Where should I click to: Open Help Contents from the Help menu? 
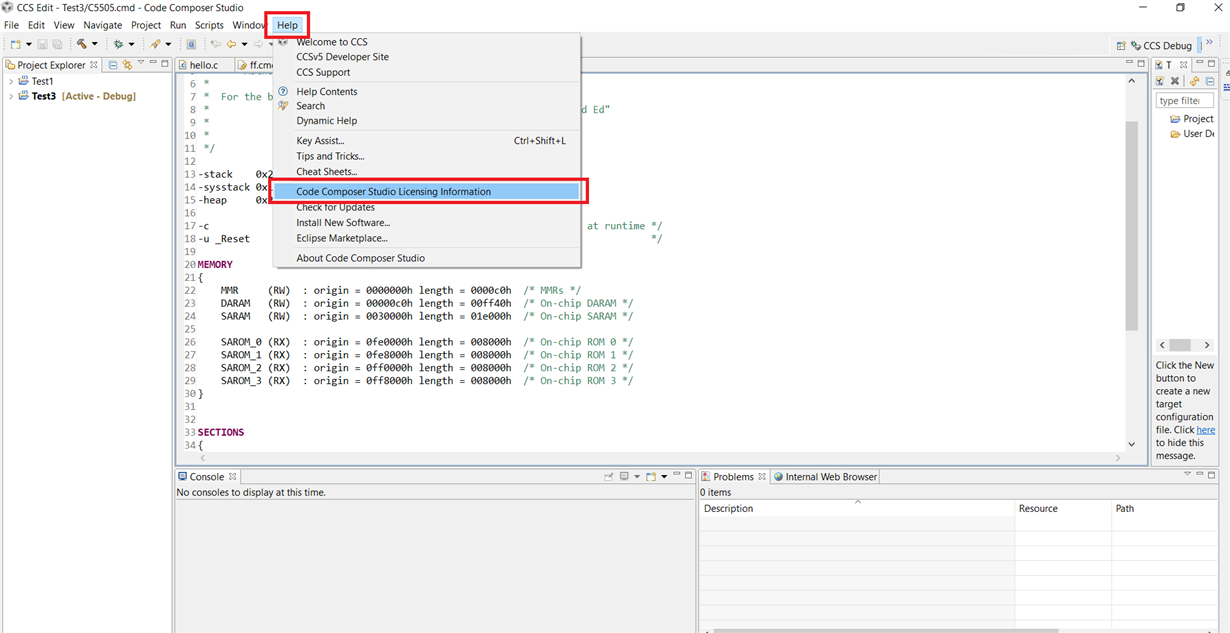click(427, 91)
